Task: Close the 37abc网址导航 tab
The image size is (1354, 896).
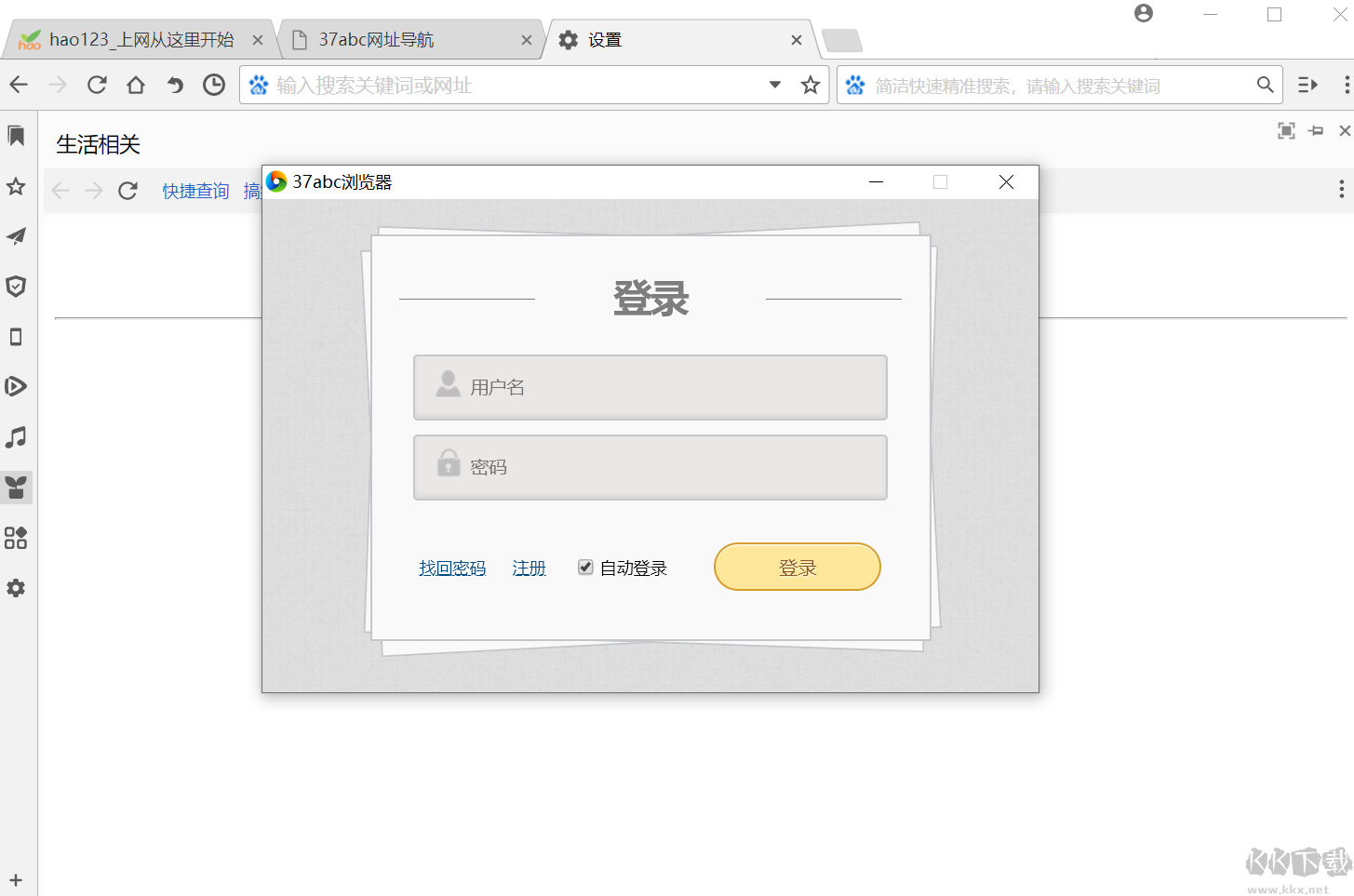Action: pos(527,40)
